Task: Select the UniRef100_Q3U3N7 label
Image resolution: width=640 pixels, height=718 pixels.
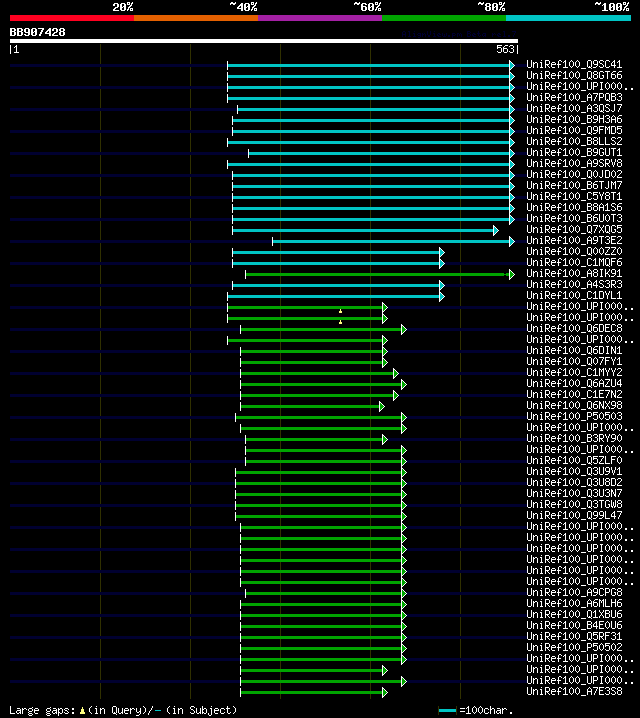Action: pos(574,493)
